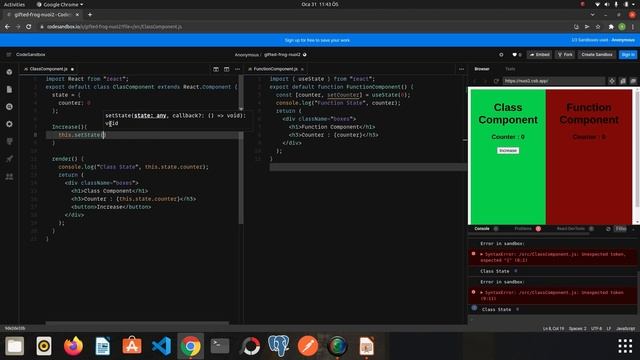
Task: Open the Activities overview
Action: (x=14, y=4)
